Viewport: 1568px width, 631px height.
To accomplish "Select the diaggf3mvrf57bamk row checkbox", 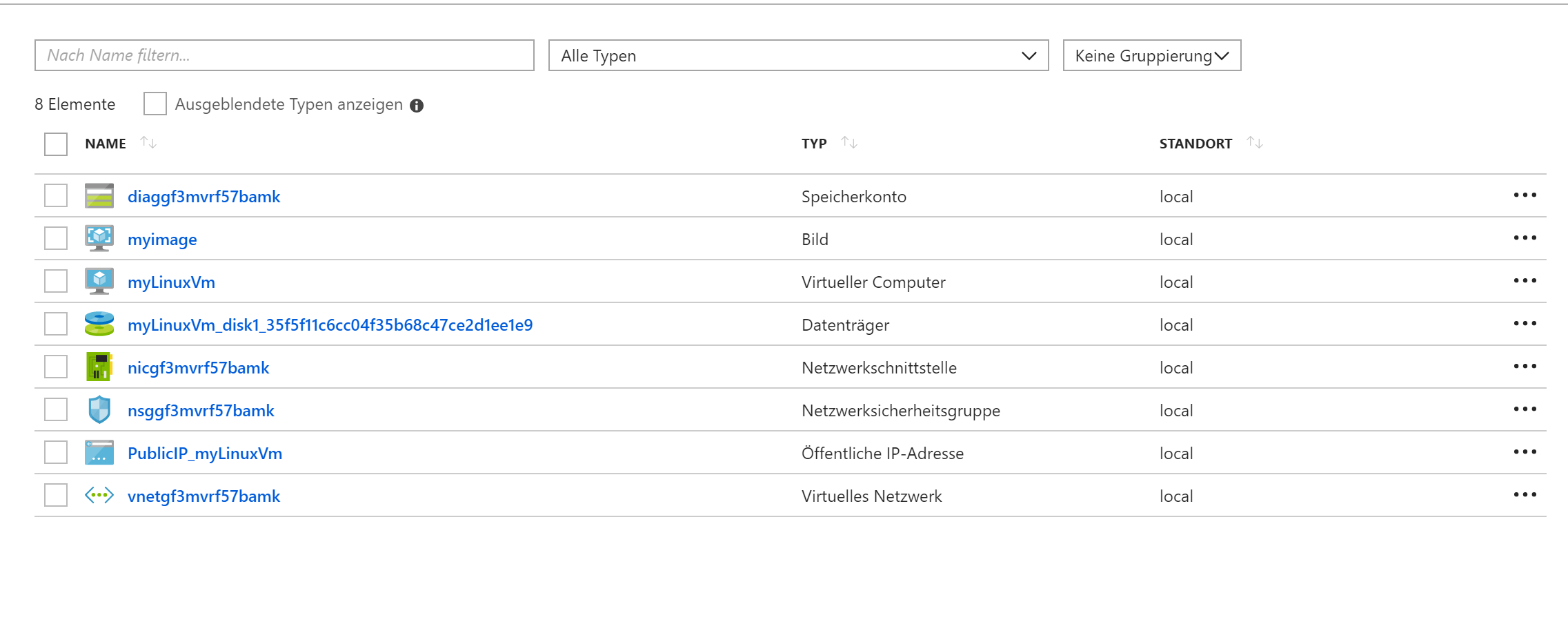I will click(56, 195).
